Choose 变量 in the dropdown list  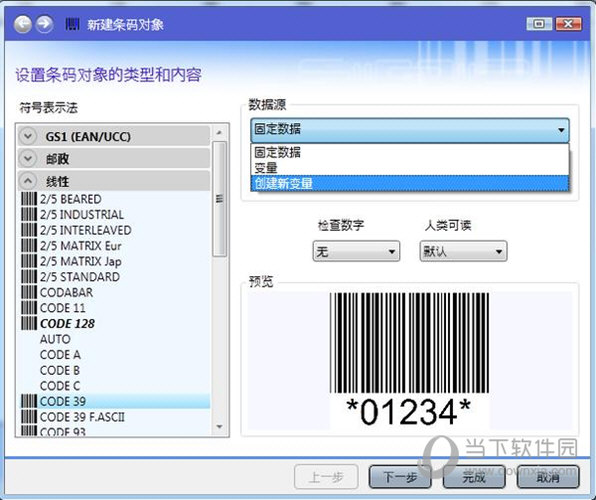410,168
